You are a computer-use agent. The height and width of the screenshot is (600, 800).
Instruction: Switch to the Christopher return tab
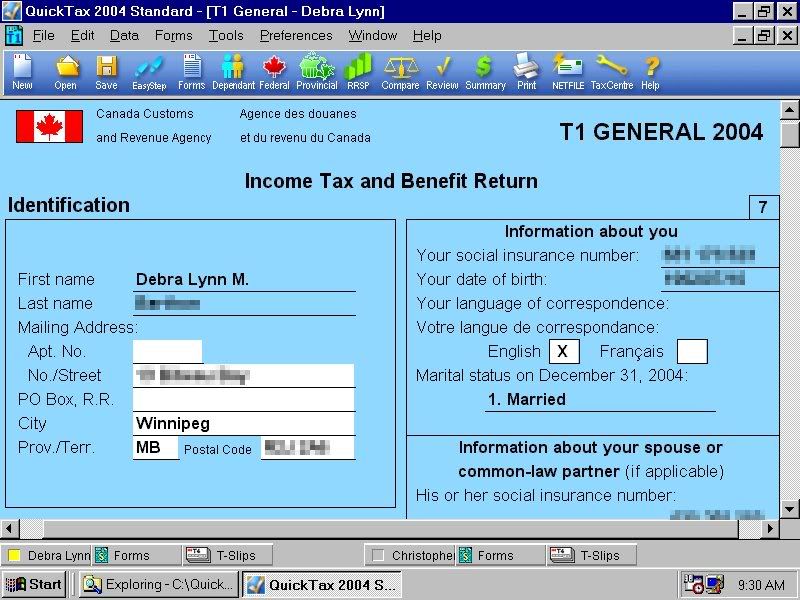(x=412, y=555)
